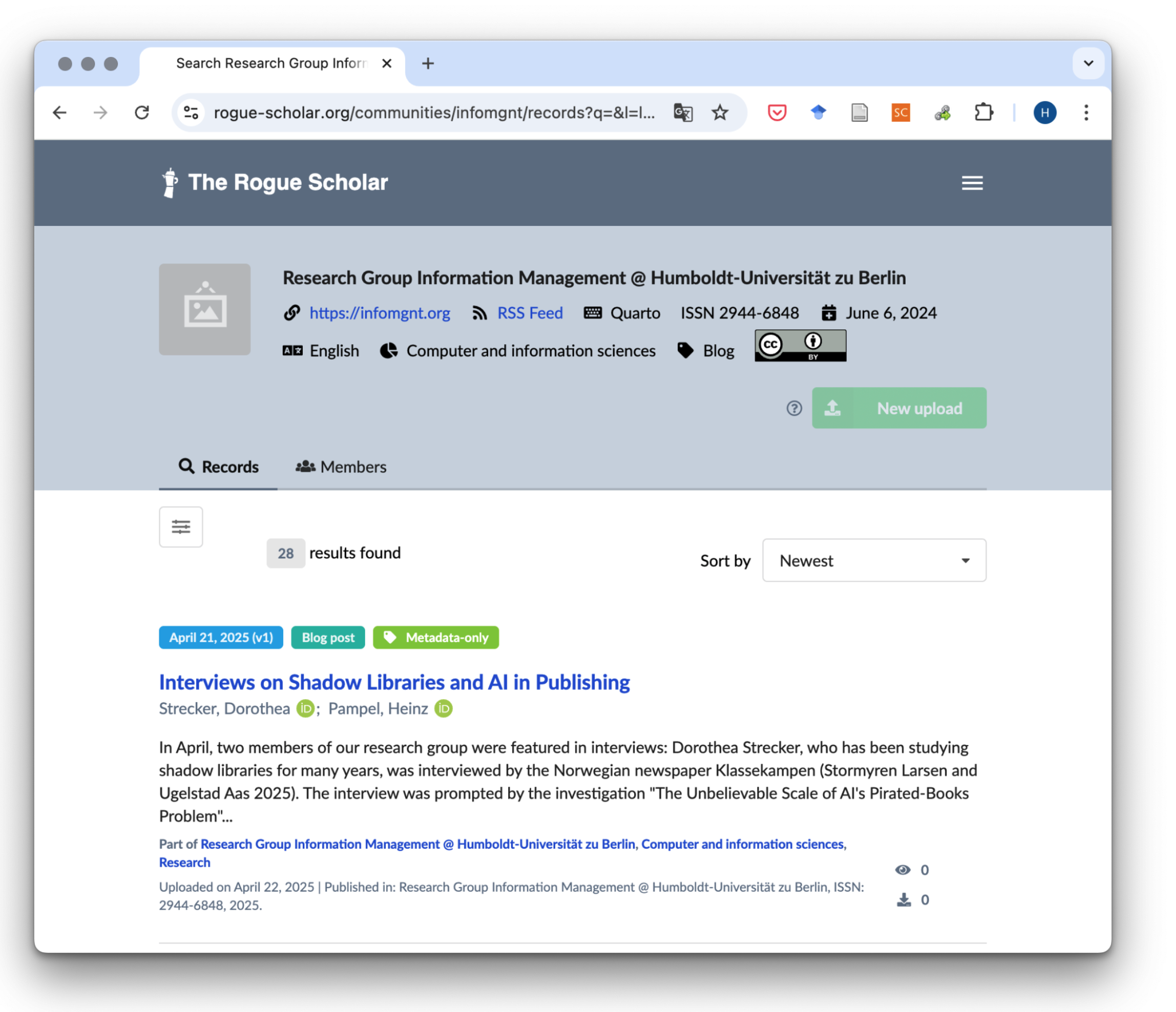Click the address bar URL field
The height and width of the screenshot is (1012, 1176).
(x=434, y=112)
